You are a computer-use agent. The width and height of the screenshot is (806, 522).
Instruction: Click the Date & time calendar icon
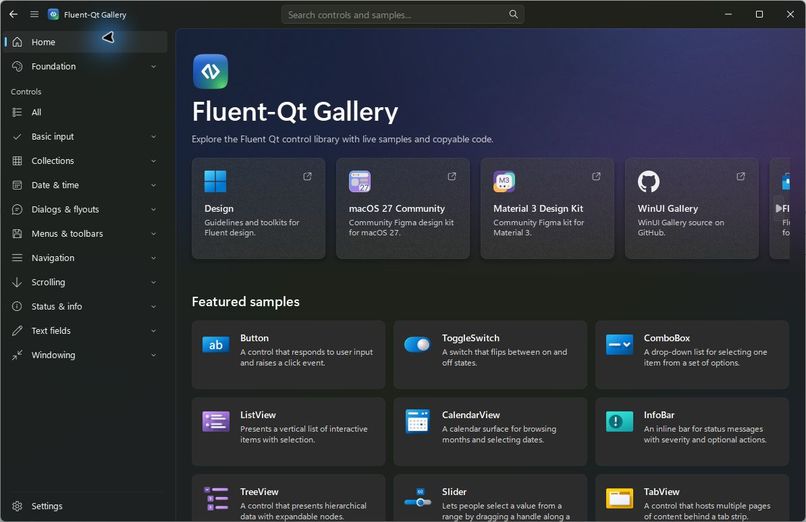point(17,185)
